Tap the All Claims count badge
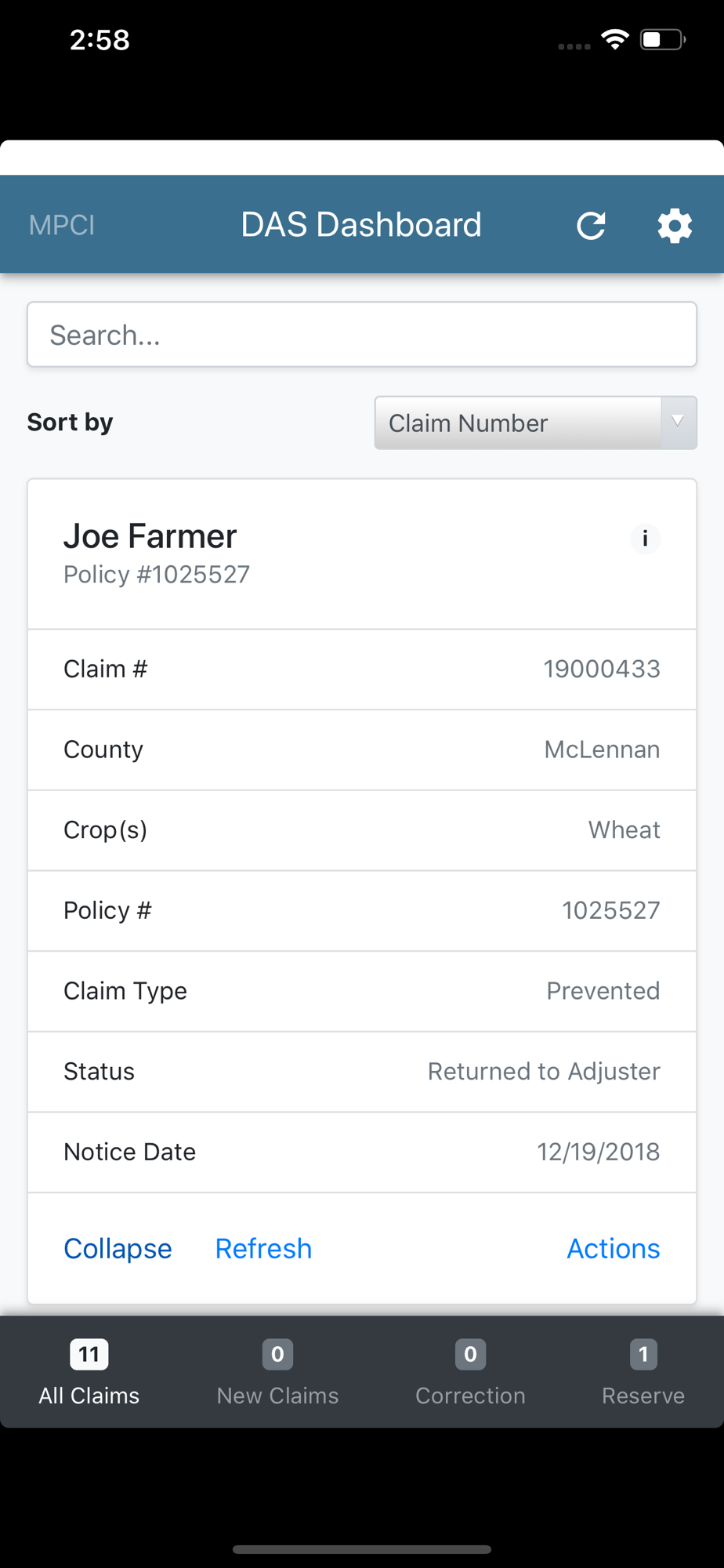Viewport: 724px width, 1568px height. (x=89, y=1354)
